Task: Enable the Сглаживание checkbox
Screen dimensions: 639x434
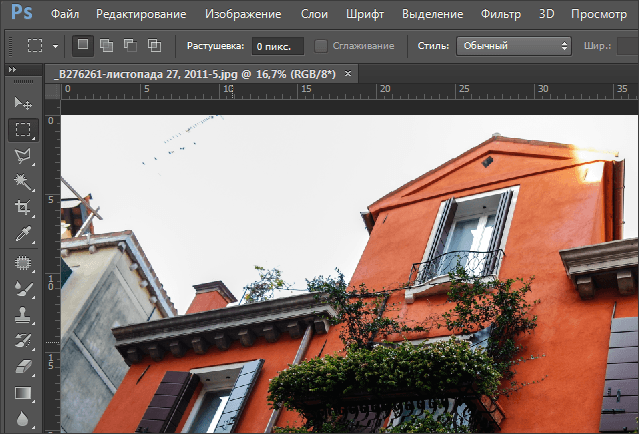Action: pos(321,46)
